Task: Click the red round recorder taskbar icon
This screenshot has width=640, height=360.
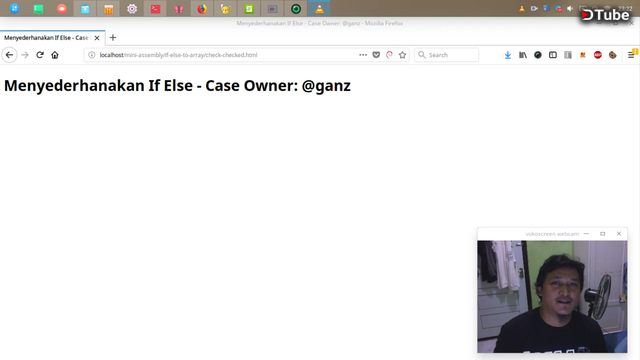Action: (62, 9)
